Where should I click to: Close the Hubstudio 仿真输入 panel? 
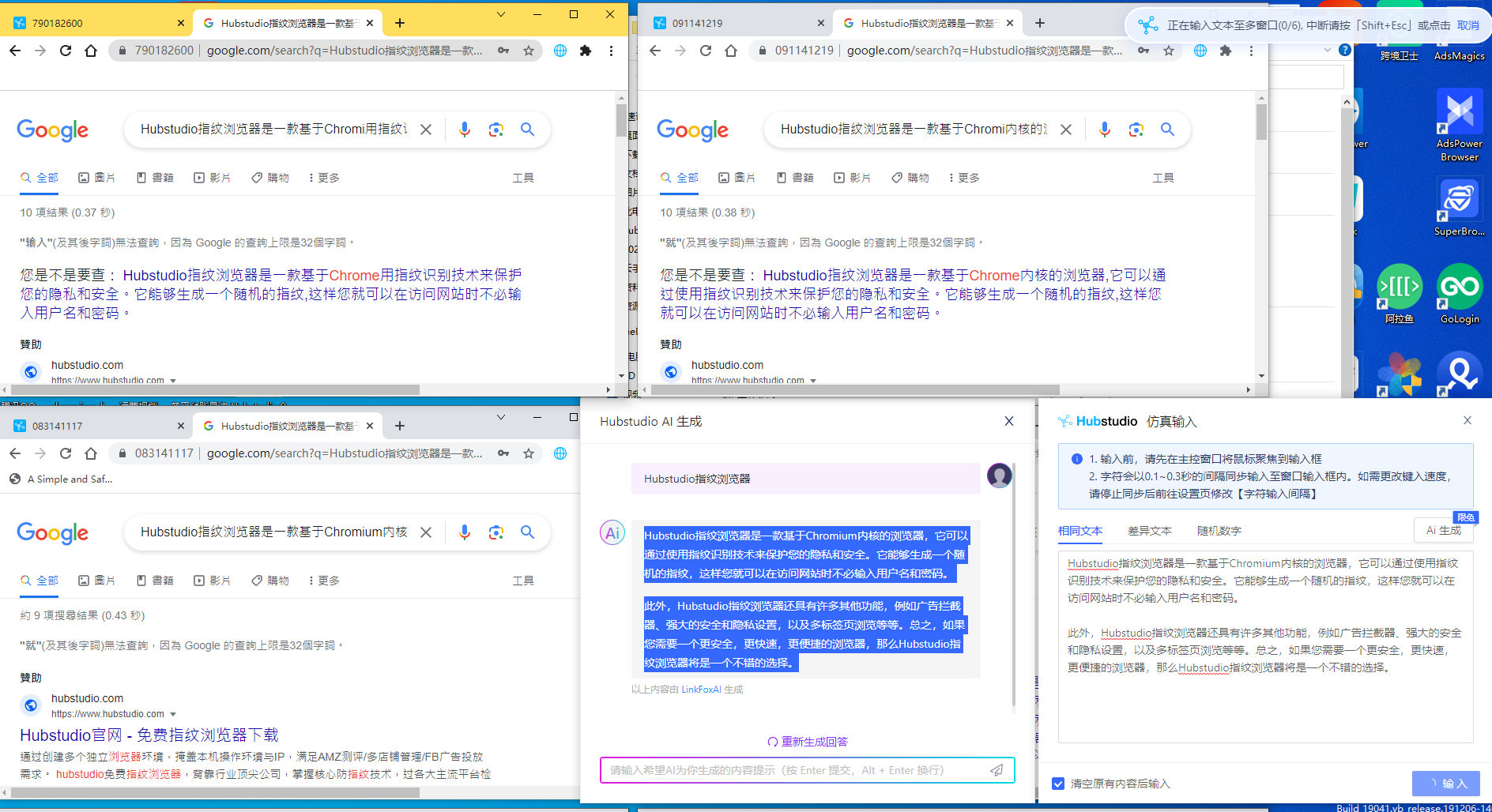coord(1468,420)
